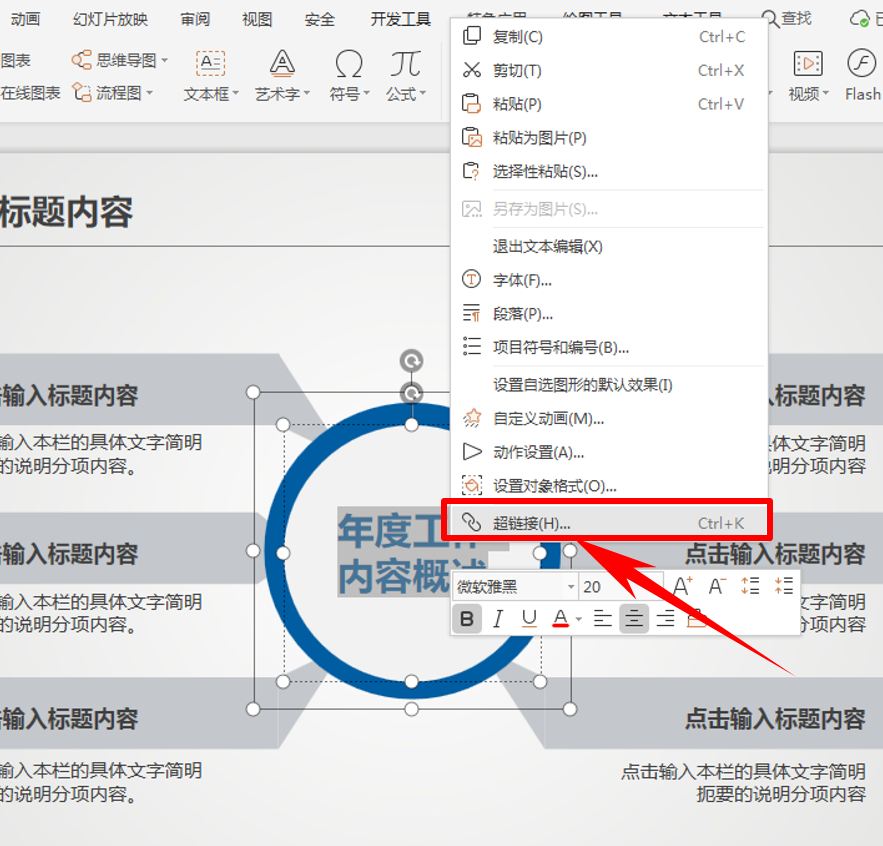Open the View (视图) tab
Screen dimensions: 883x846
click(257, 19)
